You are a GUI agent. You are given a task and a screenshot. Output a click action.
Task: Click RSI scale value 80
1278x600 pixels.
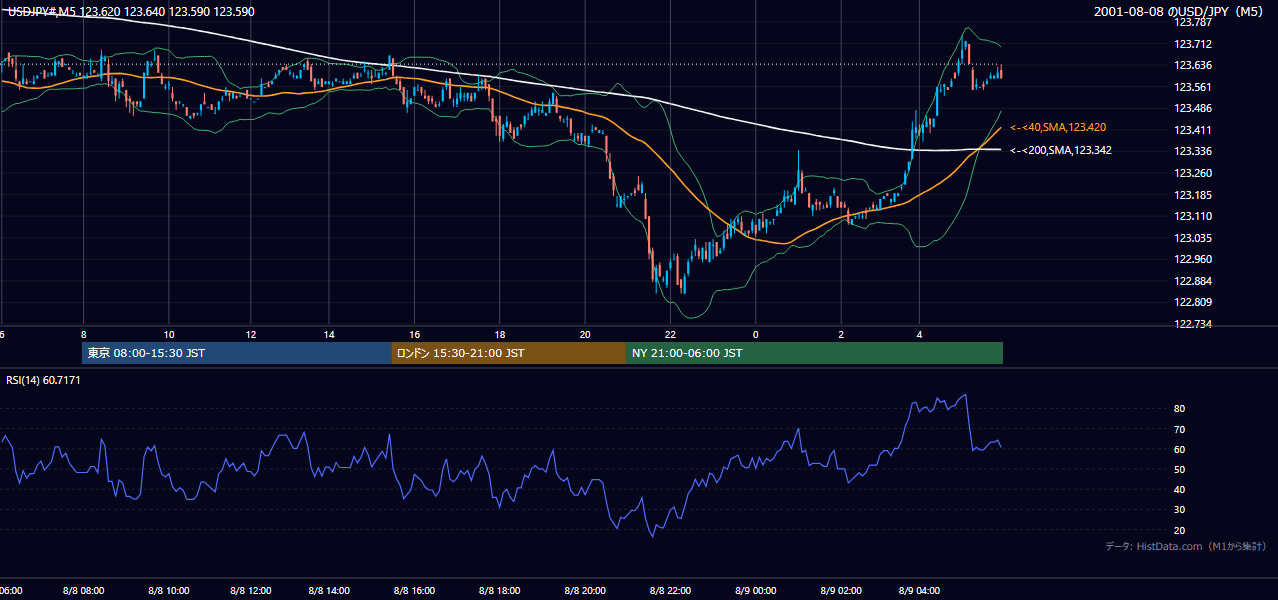click(x=1180, y=409)
